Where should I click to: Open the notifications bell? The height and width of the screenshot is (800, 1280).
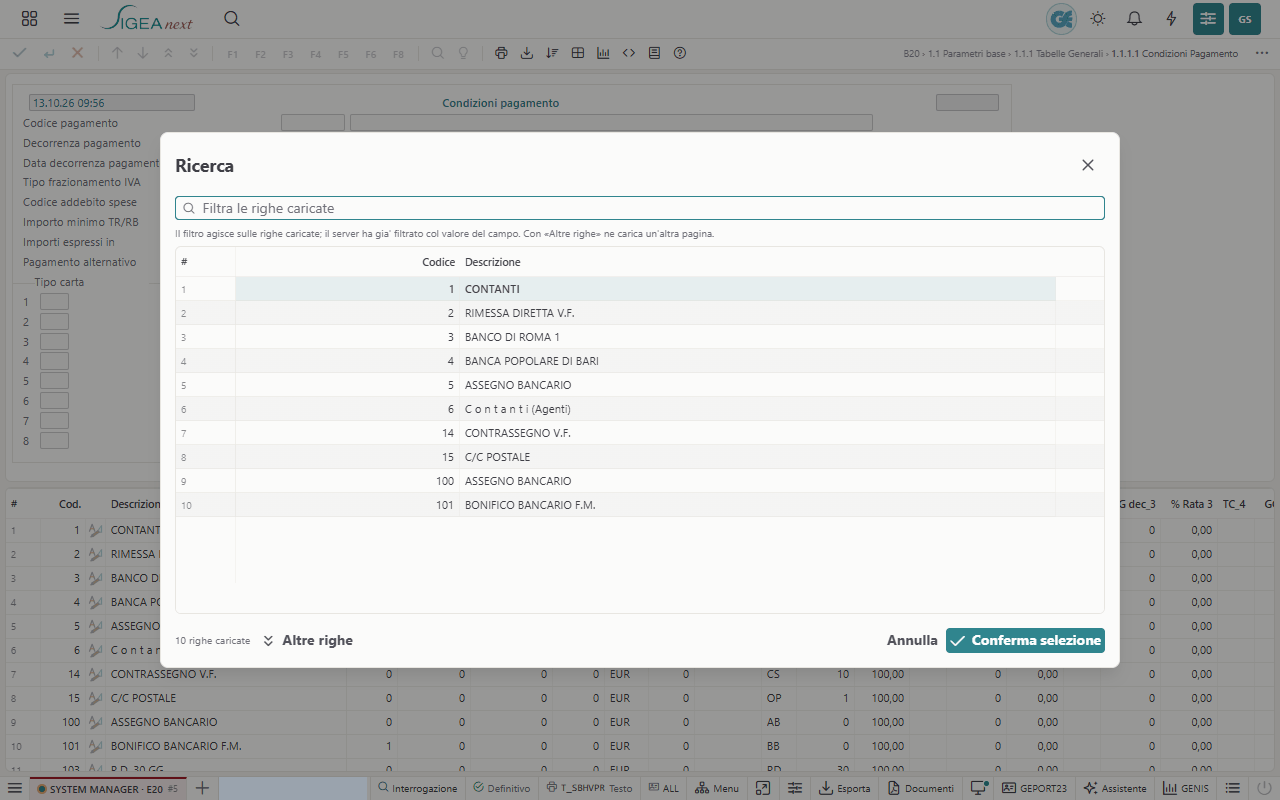(x=1135, y=19)
